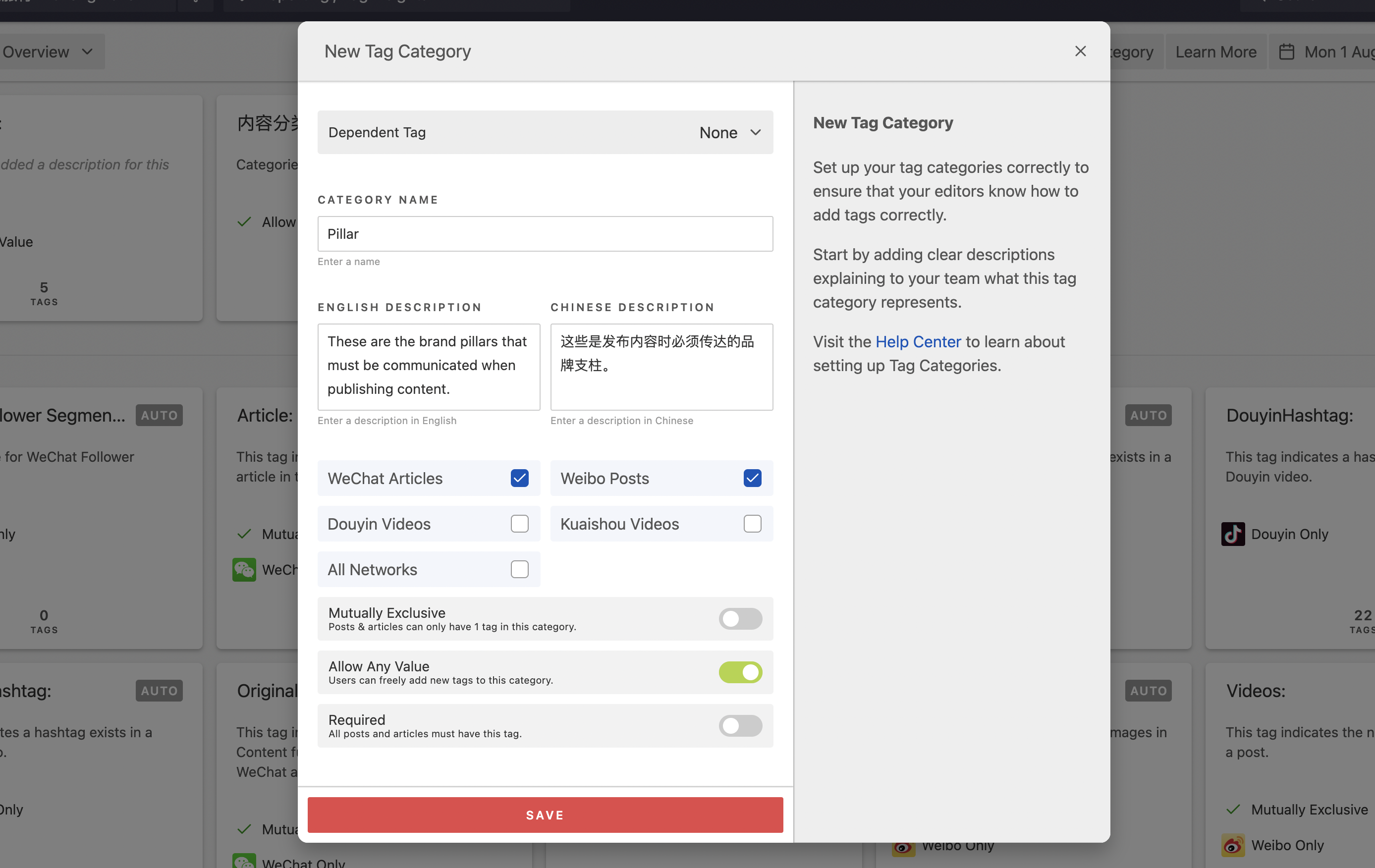1375x868 pixels.
Task: Check the Kuaishou Videos checkbox
Action: coord(752,524)
